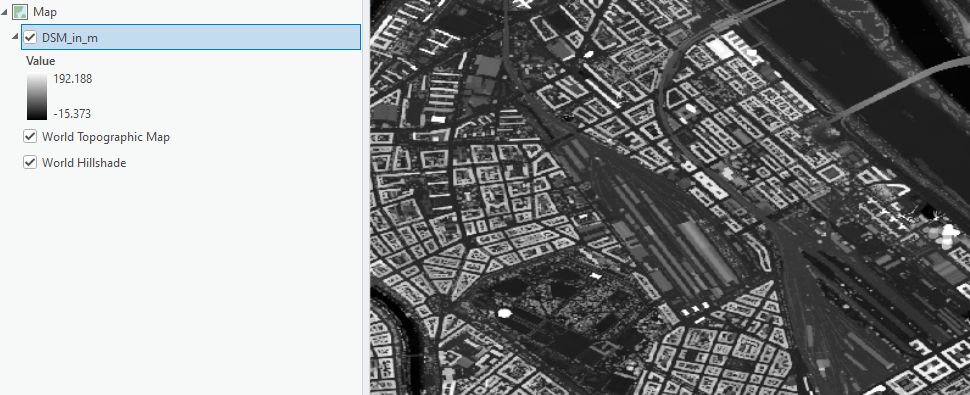Collapse the DSM_in_m layer legend
Viewport: 970px width, 395px height.
point(15,37)
